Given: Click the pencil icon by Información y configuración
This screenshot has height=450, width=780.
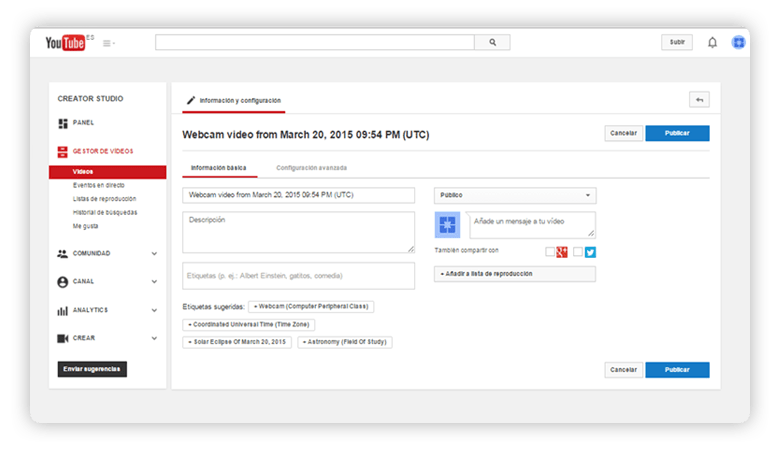Looking at the screenshot, I should pyautogui.click(x=191, y=100).
